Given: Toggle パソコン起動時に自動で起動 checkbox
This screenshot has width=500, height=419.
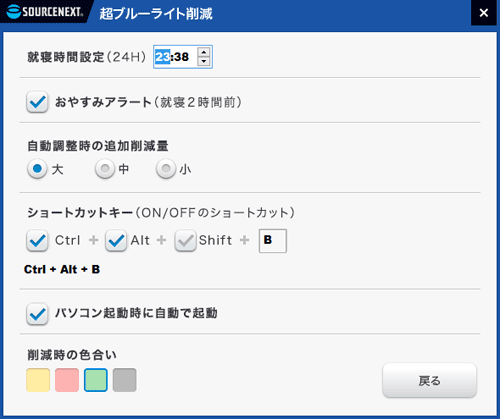Looking at the screenshot, I should click(37, 314).
